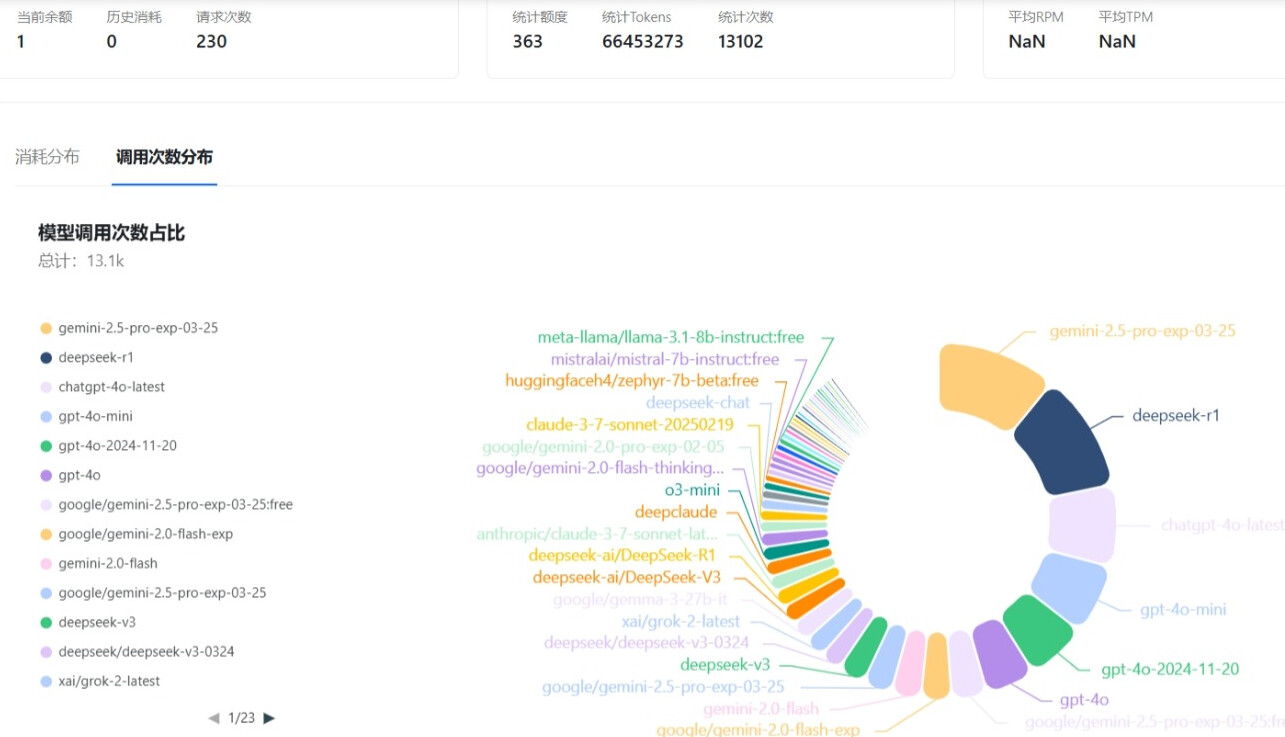1285x737 pixels.
Task: Click the deepseek-chat chart label
Action: click(698, 403)
